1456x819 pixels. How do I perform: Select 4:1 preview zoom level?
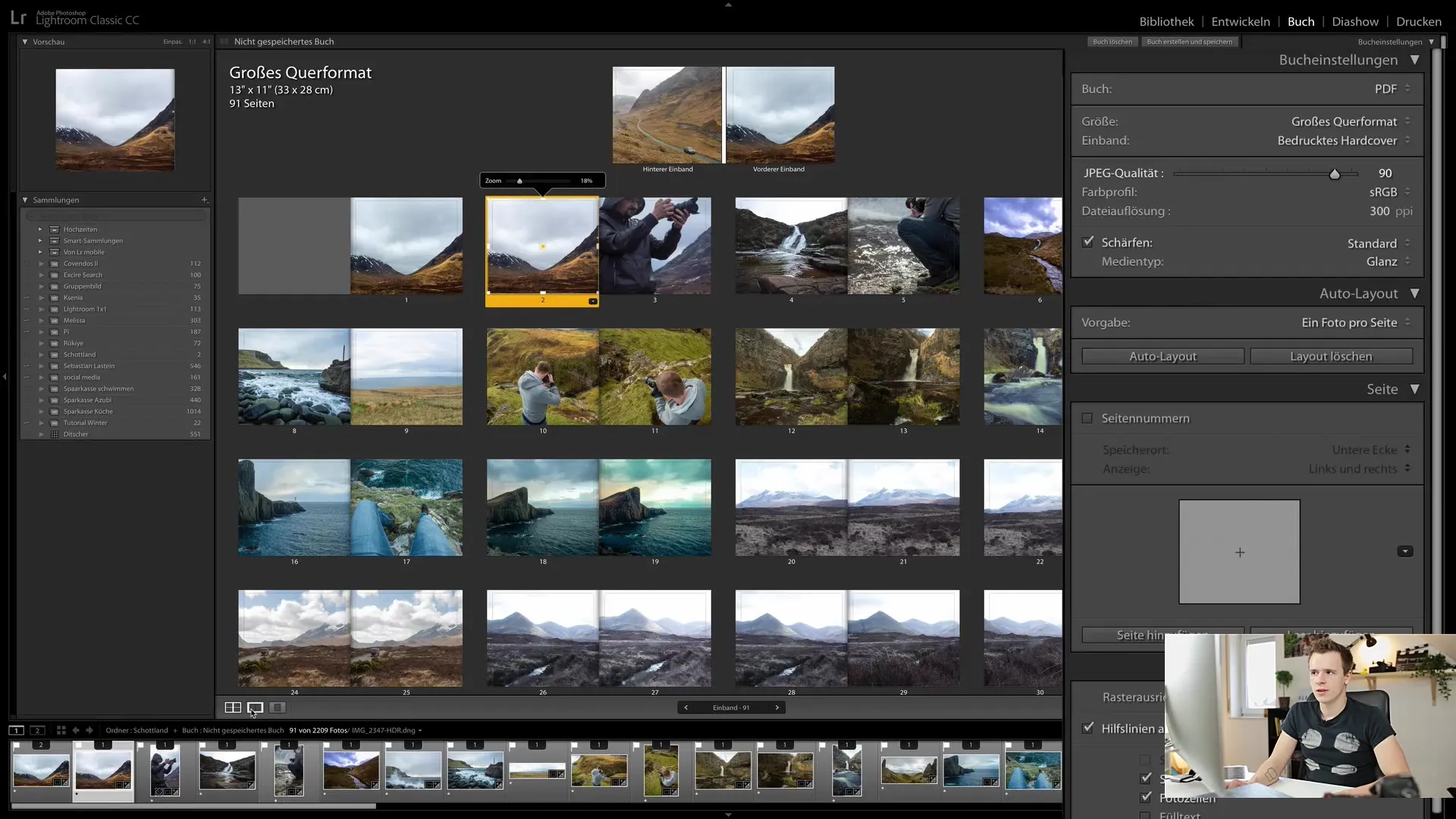point(206,42)
